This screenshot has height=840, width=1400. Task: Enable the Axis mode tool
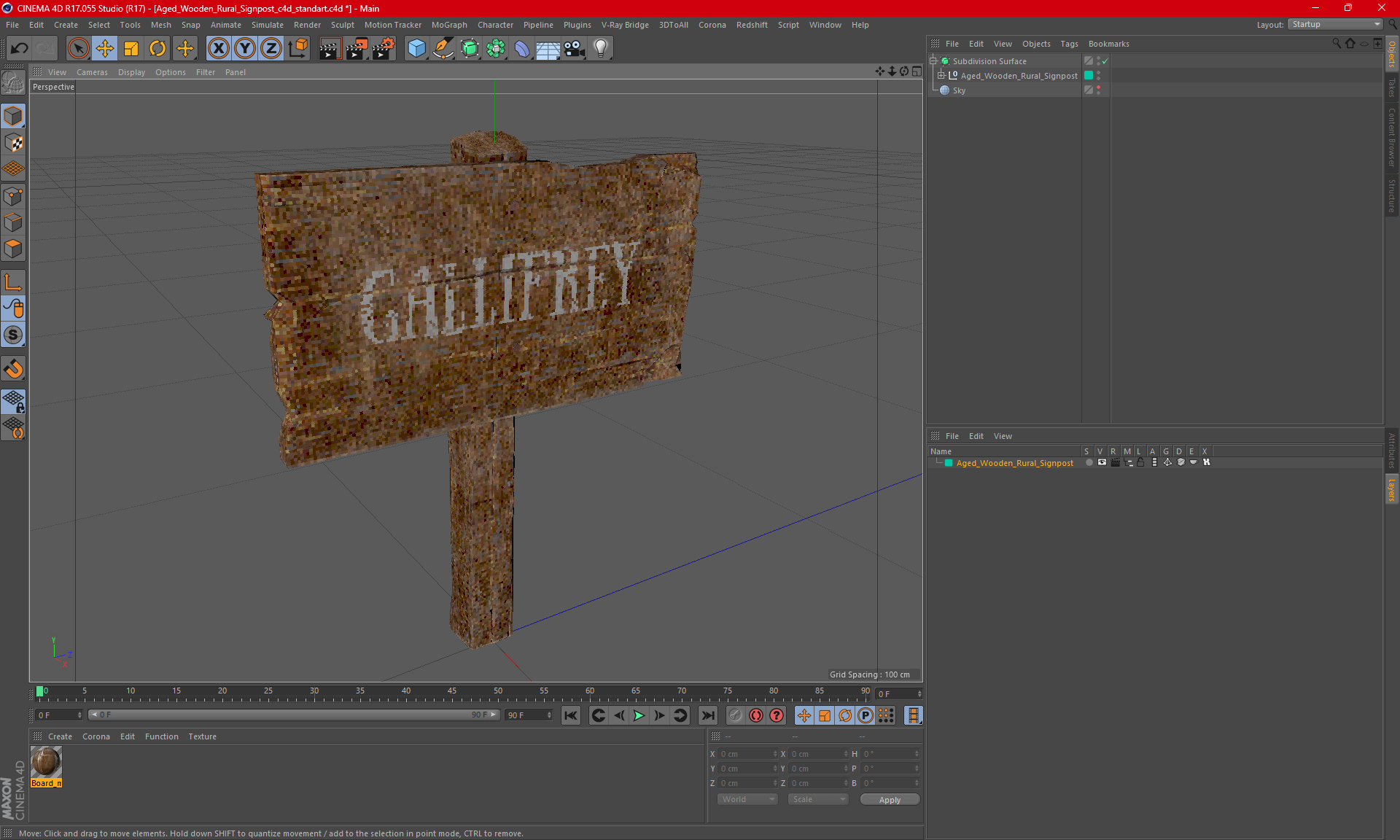(13, 282)
